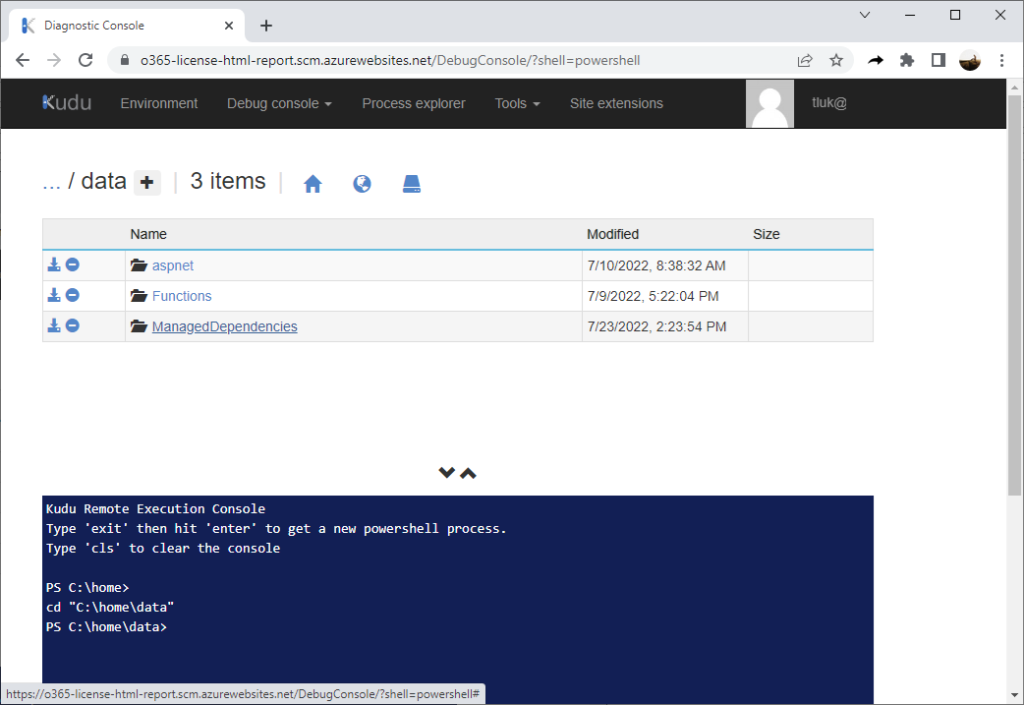Viewport: 1024px width, 705px height.
Task: Create a new item with plus button
Action: 147,182
